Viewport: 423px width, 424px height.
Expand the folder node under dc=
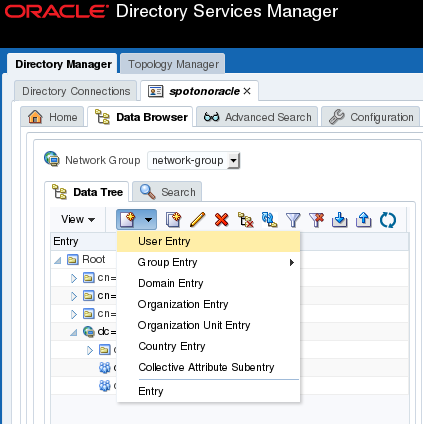click(x=90, y=350)
